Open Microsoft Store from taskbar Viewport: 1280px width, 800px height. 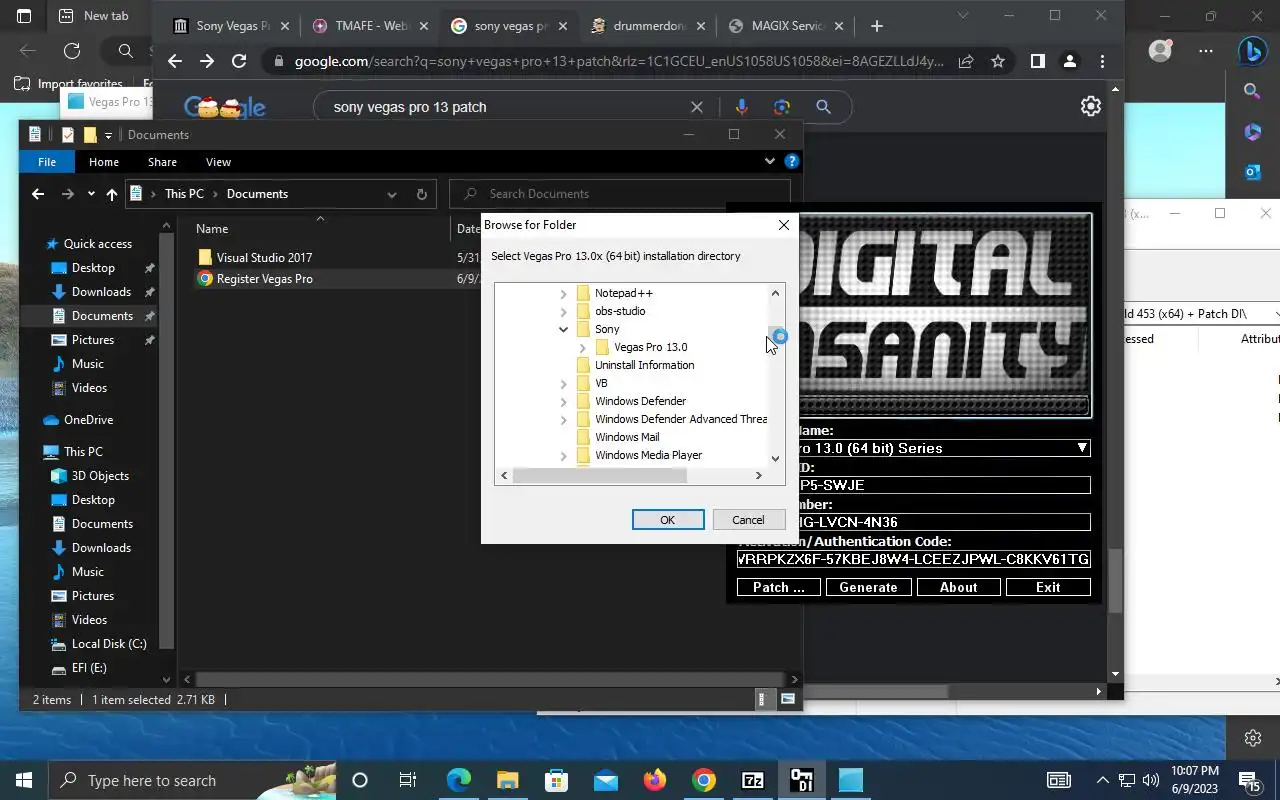[x=557, y=780]
